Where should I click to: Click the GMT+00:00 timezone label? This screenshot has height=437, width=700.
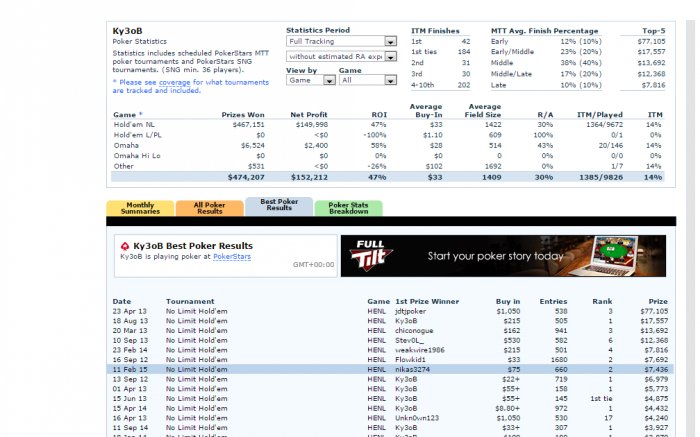click(313, 265)
